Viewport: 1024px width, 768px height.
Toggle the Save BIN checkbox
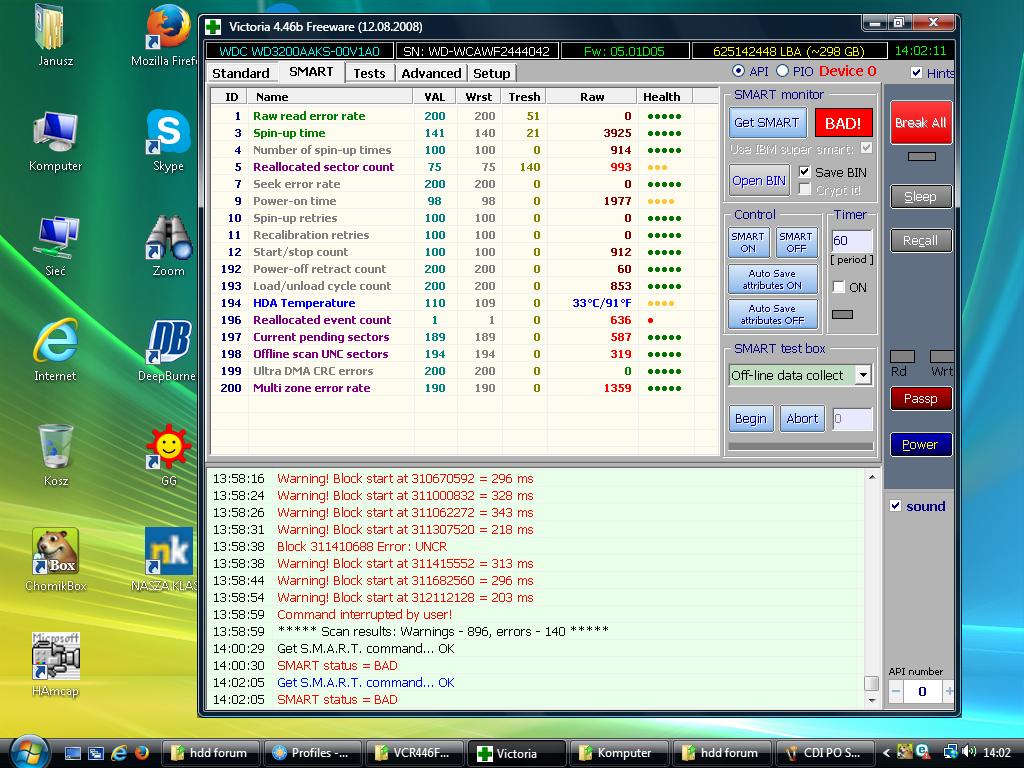pos(805,172)
